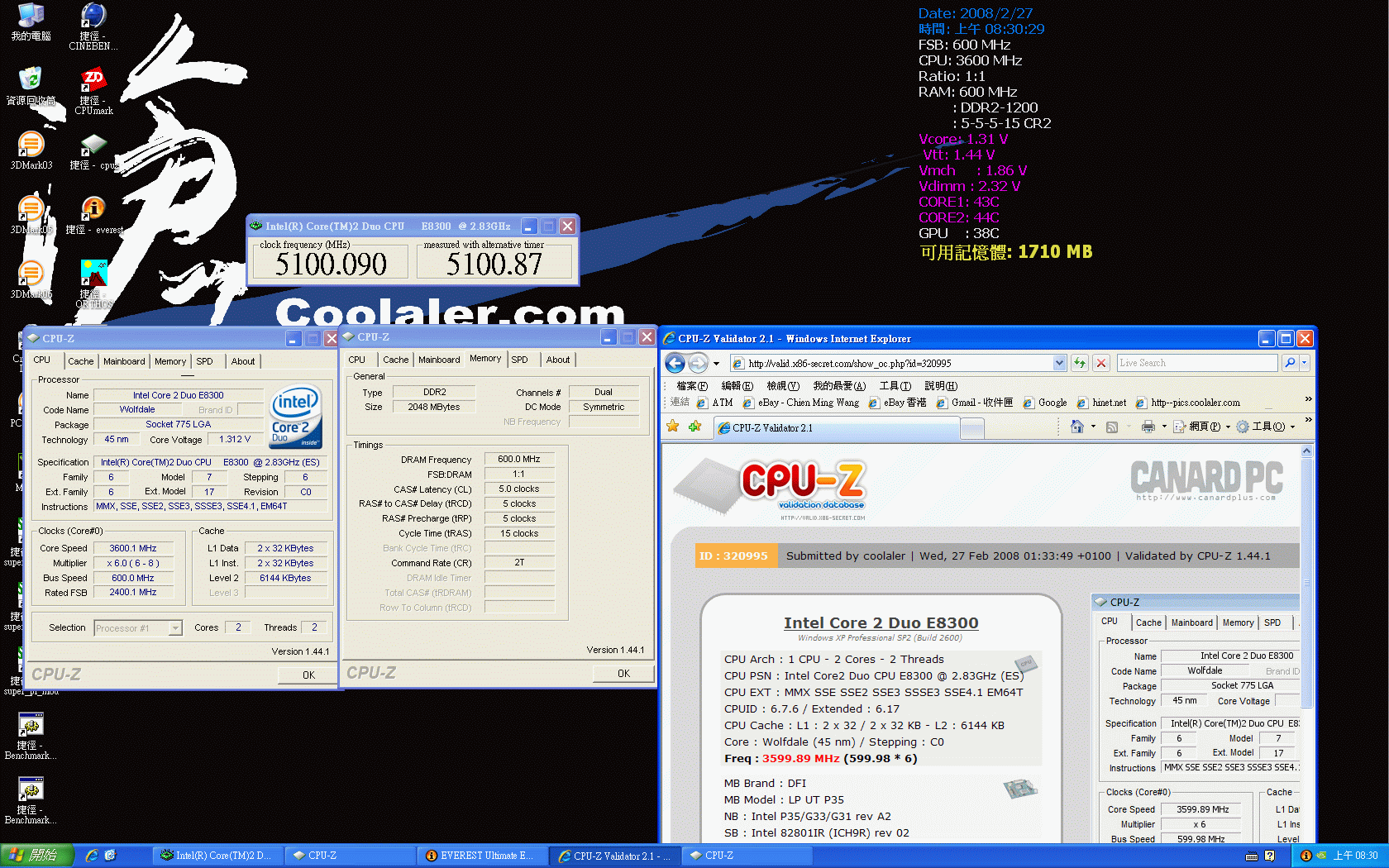Open the recent pages dropdown arrow
The width and height of the screenshot is (1389, 868).
pos(716,364)
